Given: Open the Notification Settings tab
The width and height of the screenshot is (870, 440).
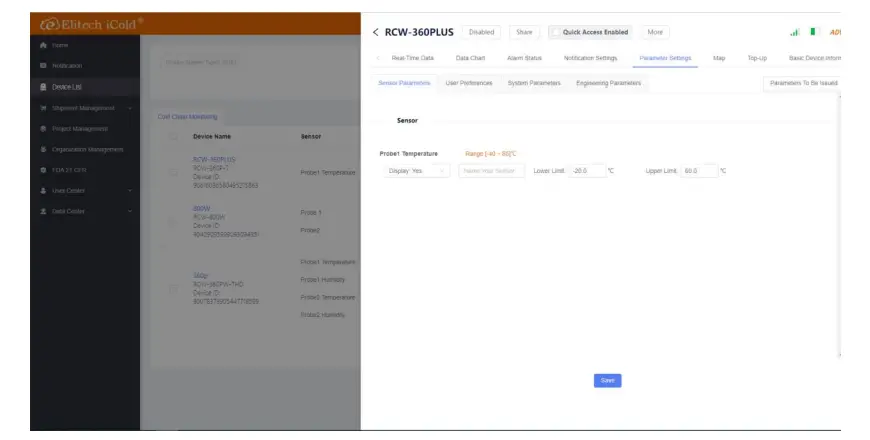Looking at the screenshot, I should point(590,58).
